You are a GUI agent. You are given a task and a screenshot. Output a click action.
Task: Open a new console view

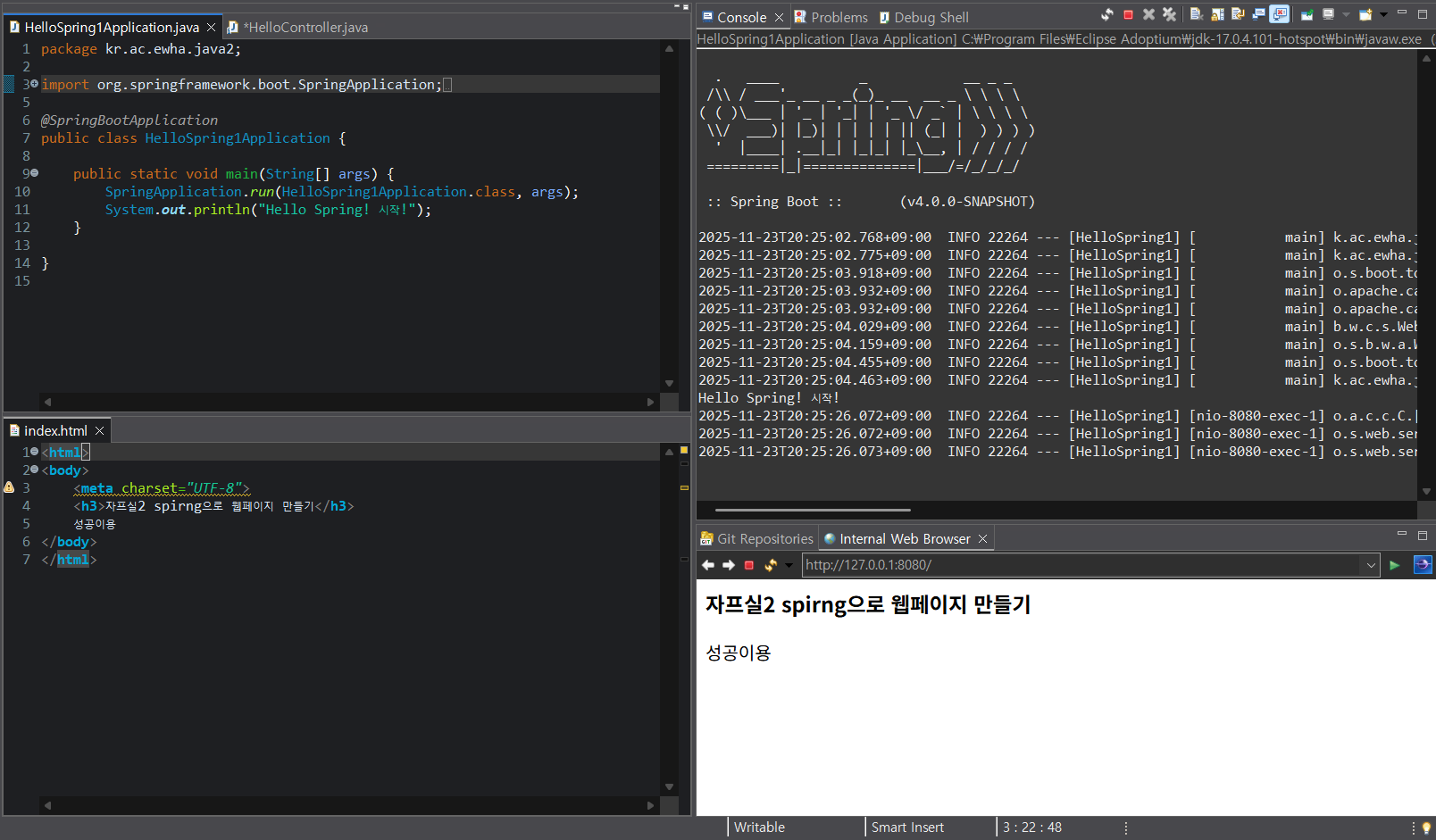[x=1365, y=14]
